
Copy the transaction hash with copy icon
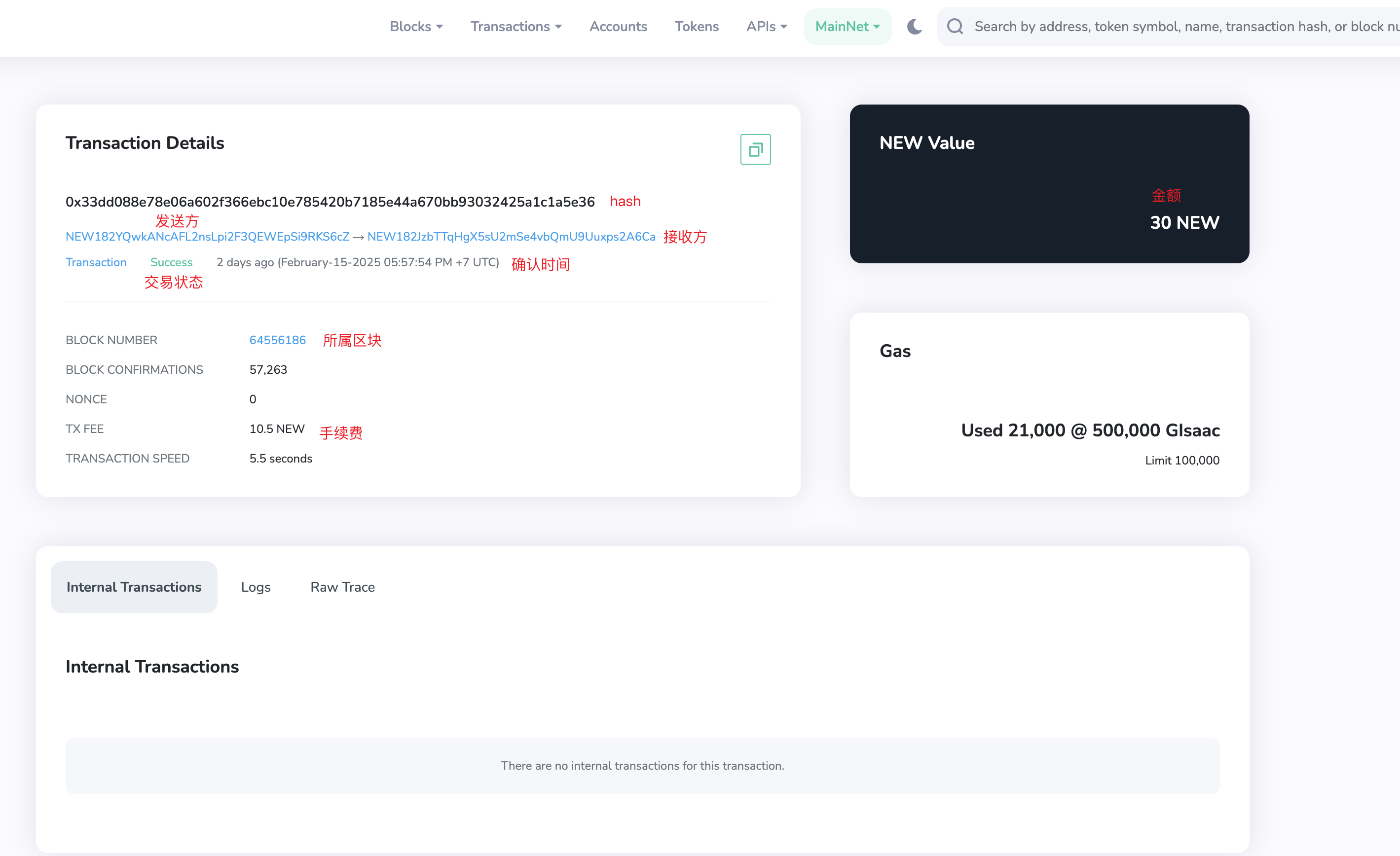[x=755, y=149]
